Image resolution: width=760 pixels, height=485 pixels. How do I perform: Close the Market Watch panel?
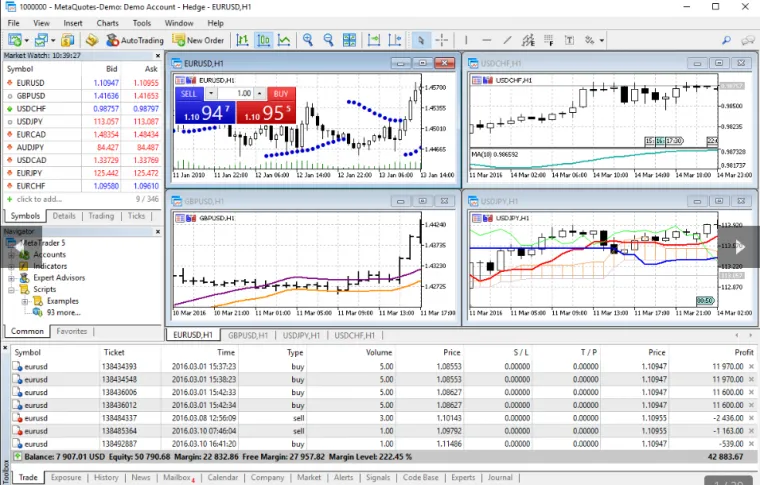(158, 56)
